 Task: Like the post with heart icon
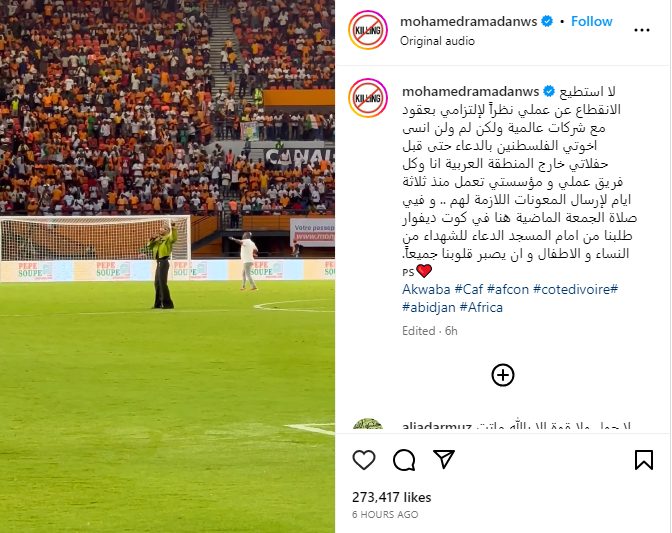pos(364,460)
